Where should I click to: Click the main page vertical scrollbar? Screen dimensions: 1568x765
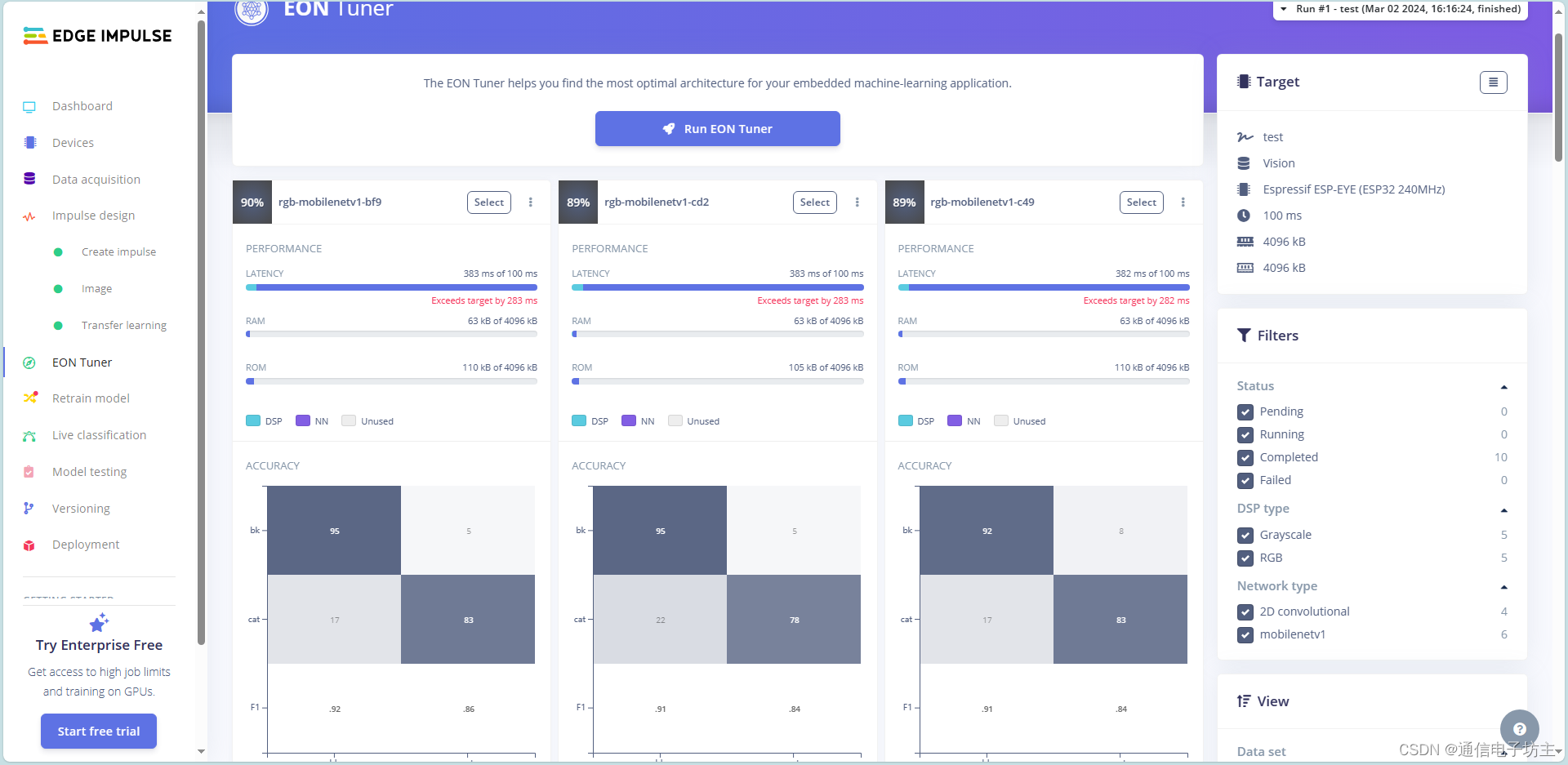(x=1558, y=98)
